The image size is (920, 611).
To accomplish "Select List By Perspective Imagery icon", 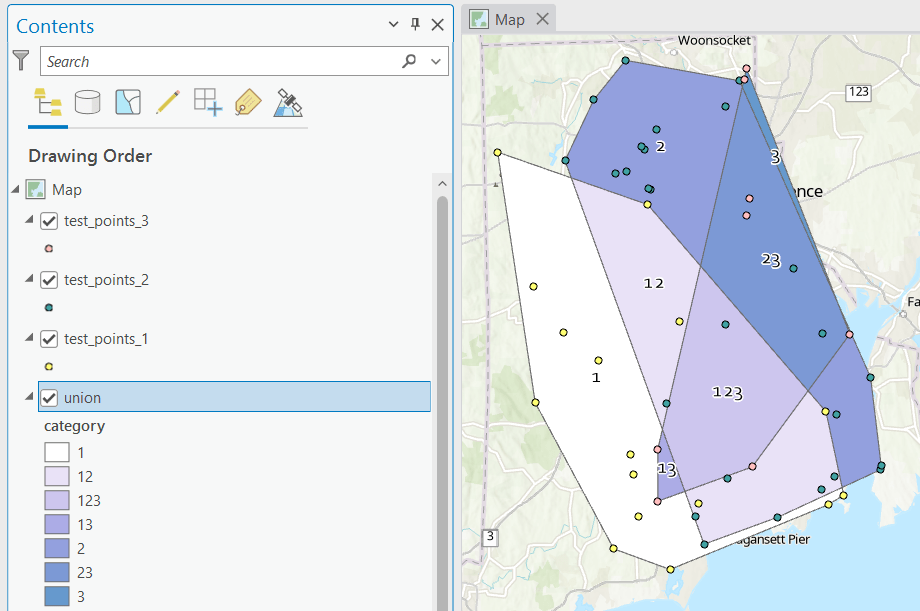I will [x=289, y=102].
